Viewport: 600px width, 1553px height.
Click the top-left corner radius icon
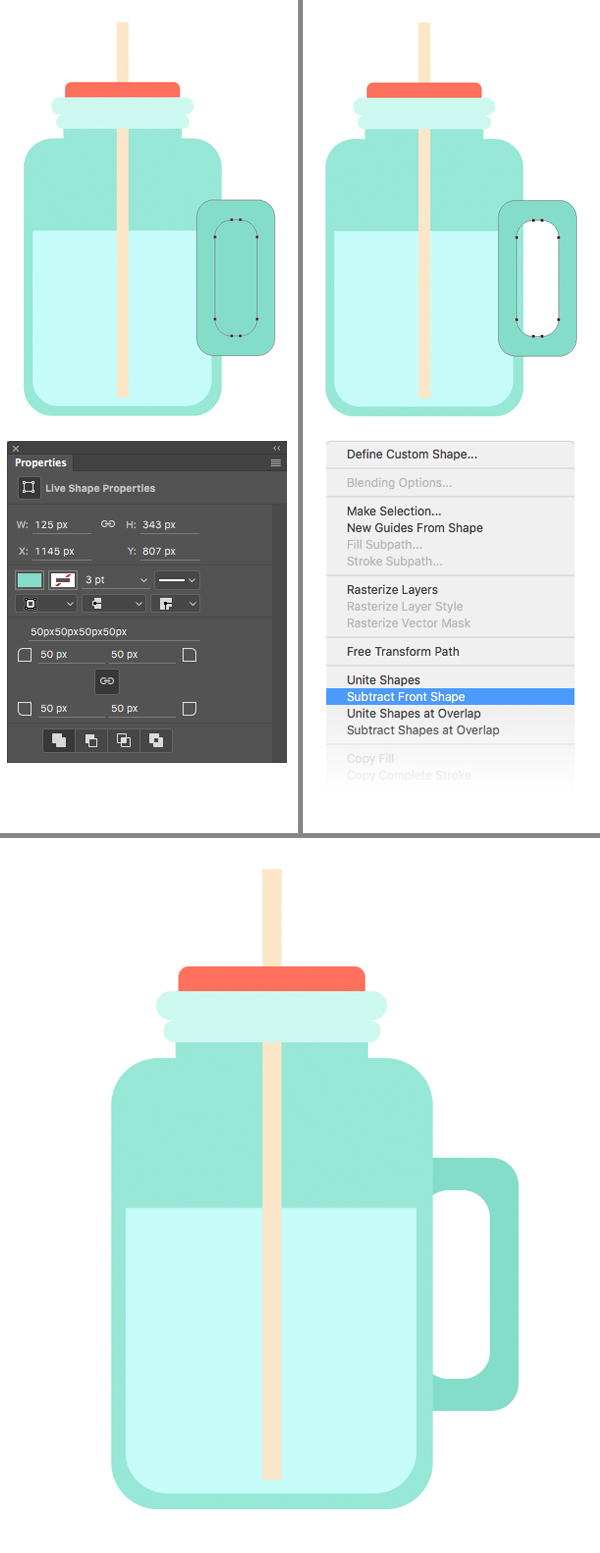click(25, 655)
